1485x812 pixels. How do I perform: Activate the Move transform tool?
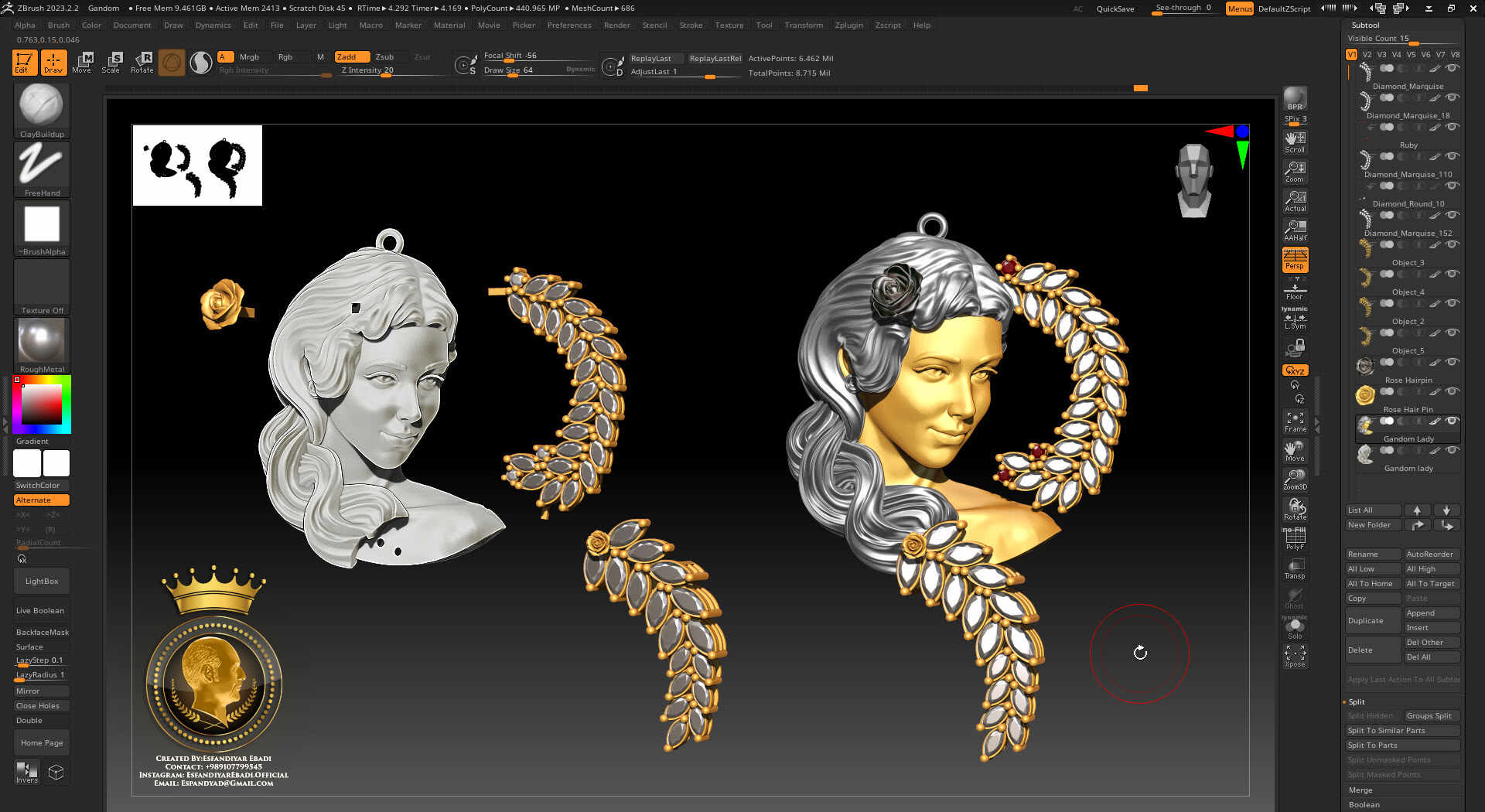tap(82, 62)
